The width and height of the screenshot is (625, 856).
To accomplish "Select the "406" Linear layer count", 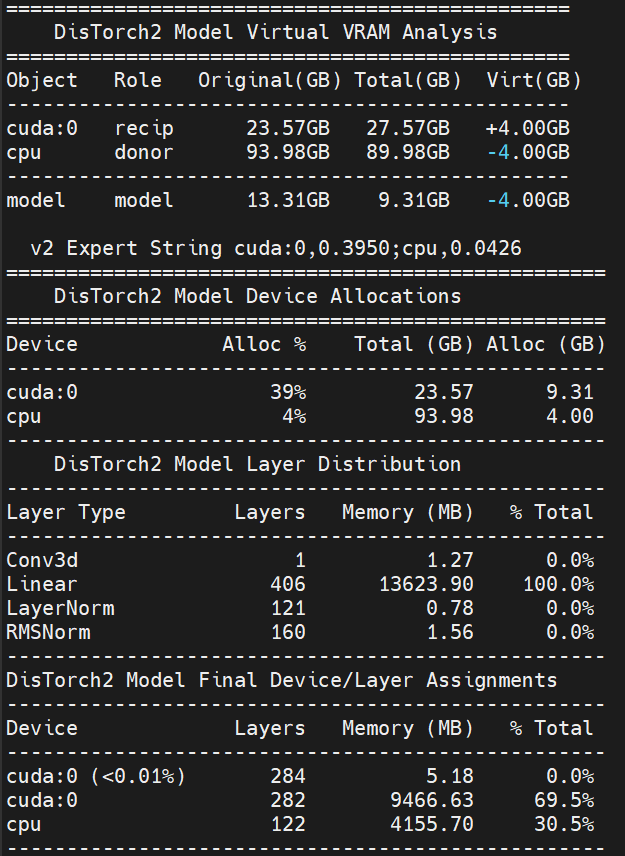I will [288, 584].
